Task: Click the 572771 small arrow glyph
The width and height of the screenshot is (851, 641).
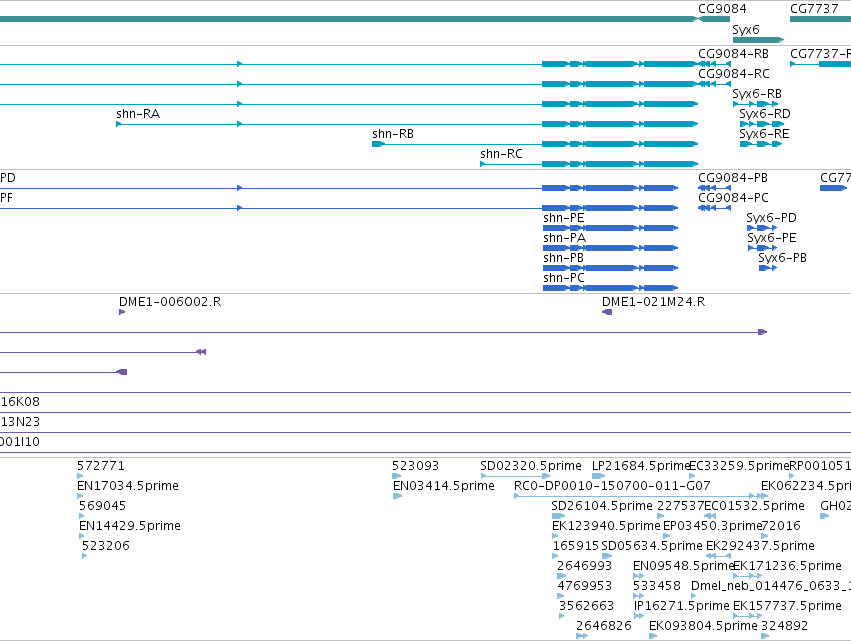Action: (80, 476)
